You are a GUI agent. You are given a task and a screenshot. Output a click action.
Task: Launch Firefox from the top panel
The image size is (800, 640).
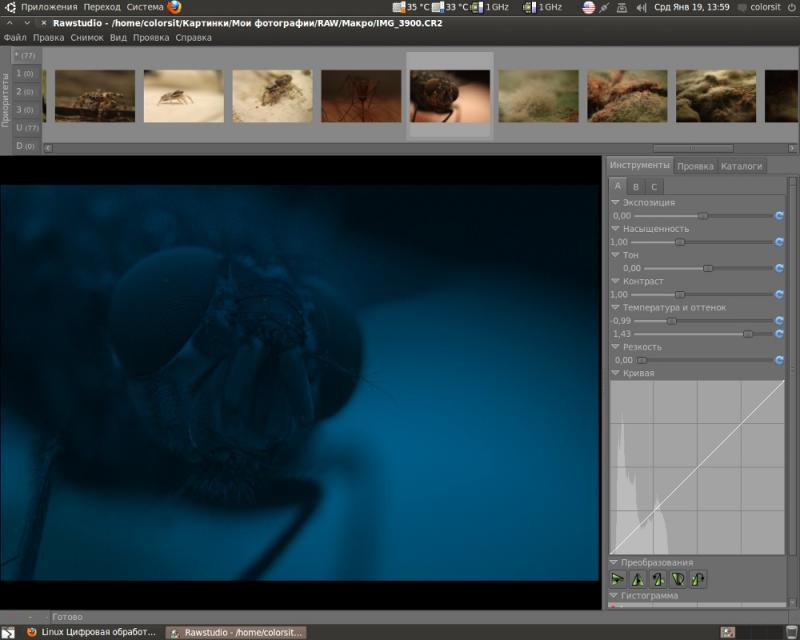174,7
